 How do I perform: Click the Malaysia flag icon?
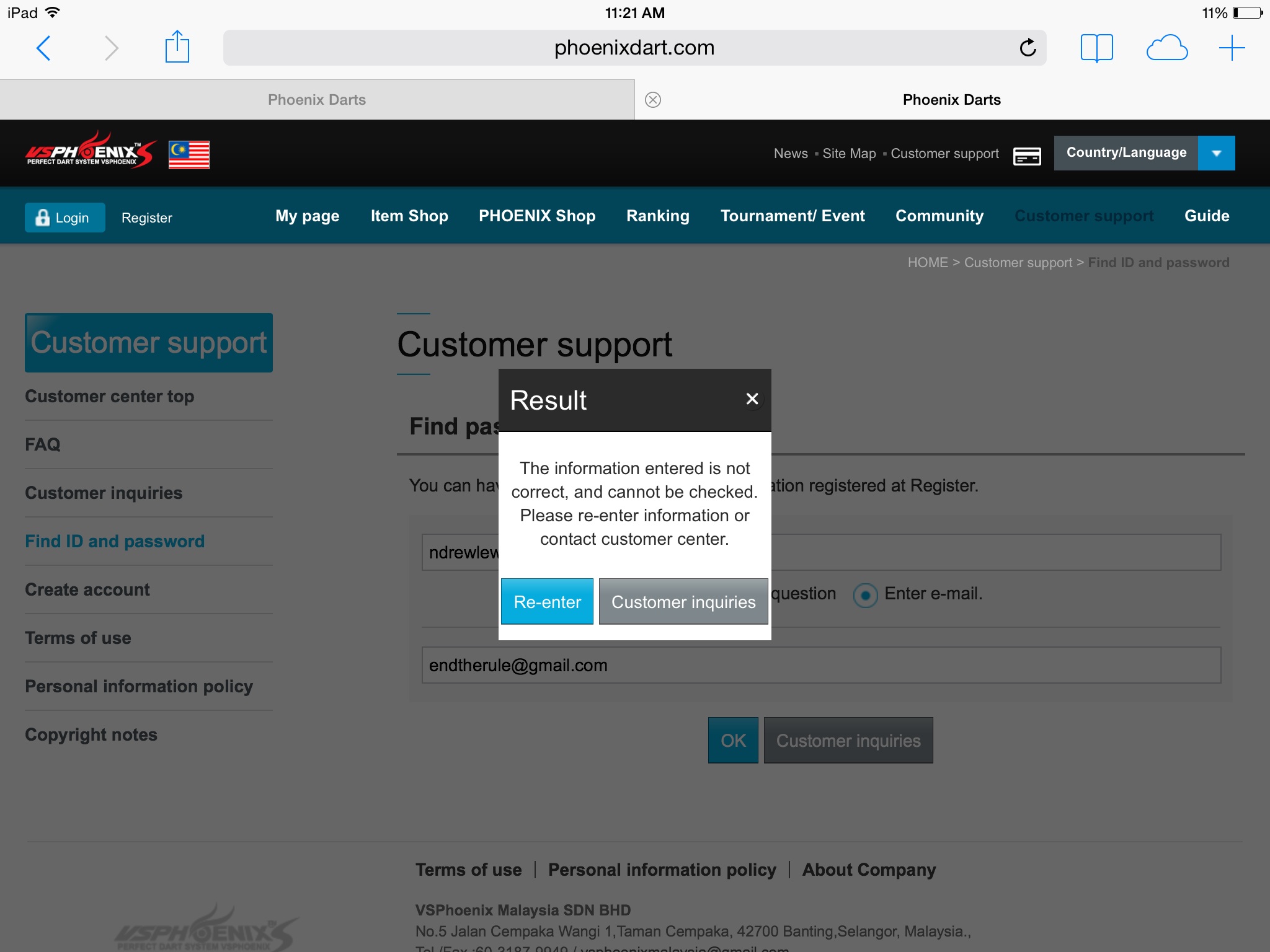[189, 154]
